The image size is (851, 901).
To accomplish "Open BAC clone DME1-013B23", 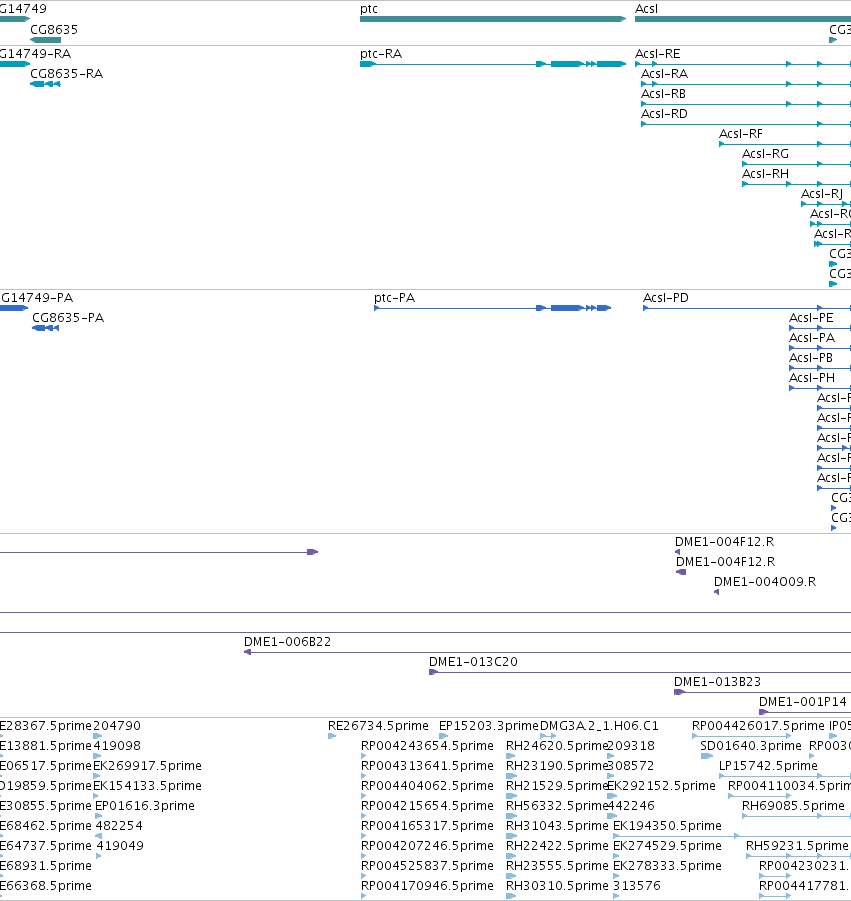I will point(717,682).
